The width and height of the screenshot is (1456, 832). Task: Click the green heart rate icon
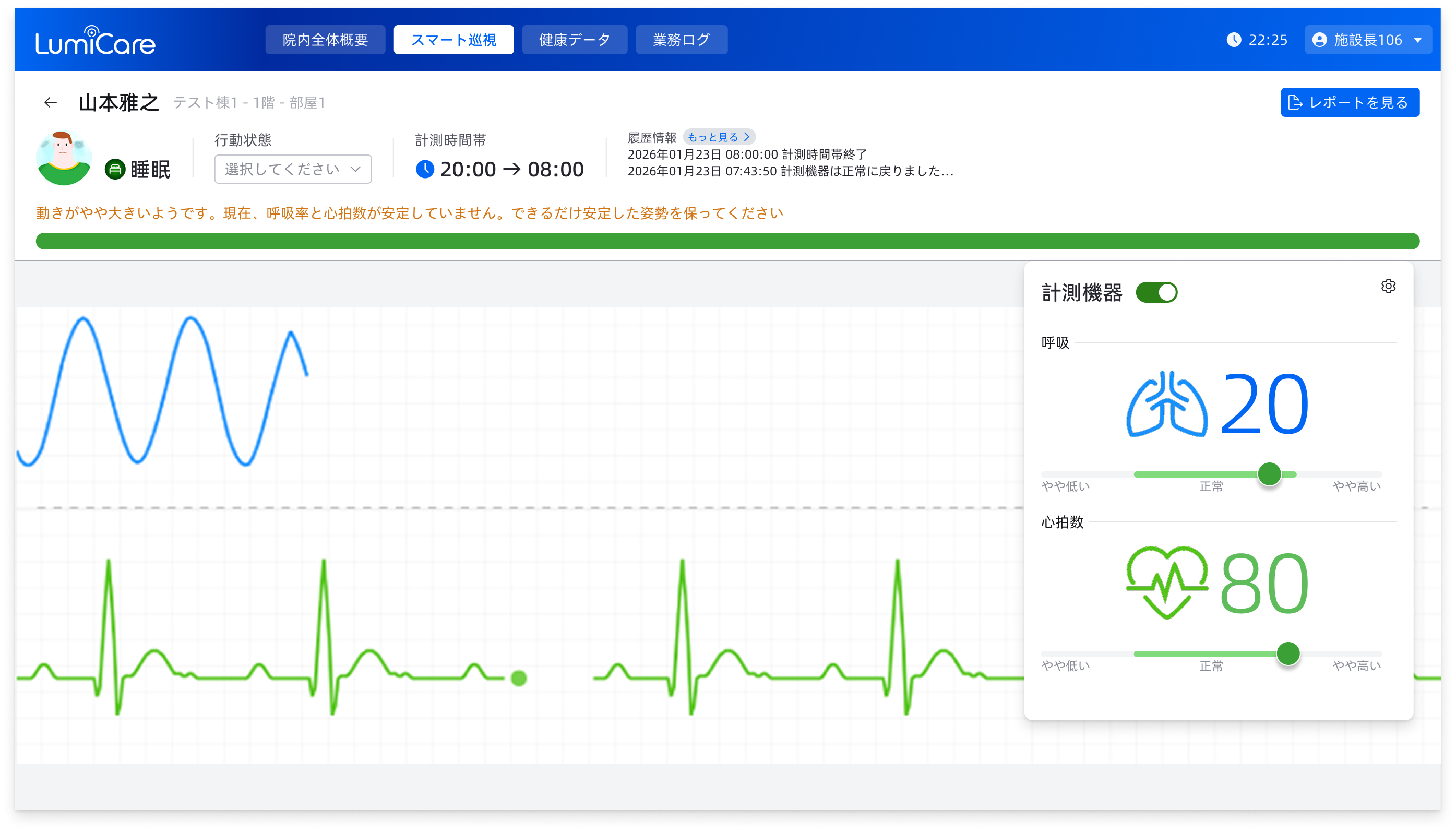[1166, 583]
